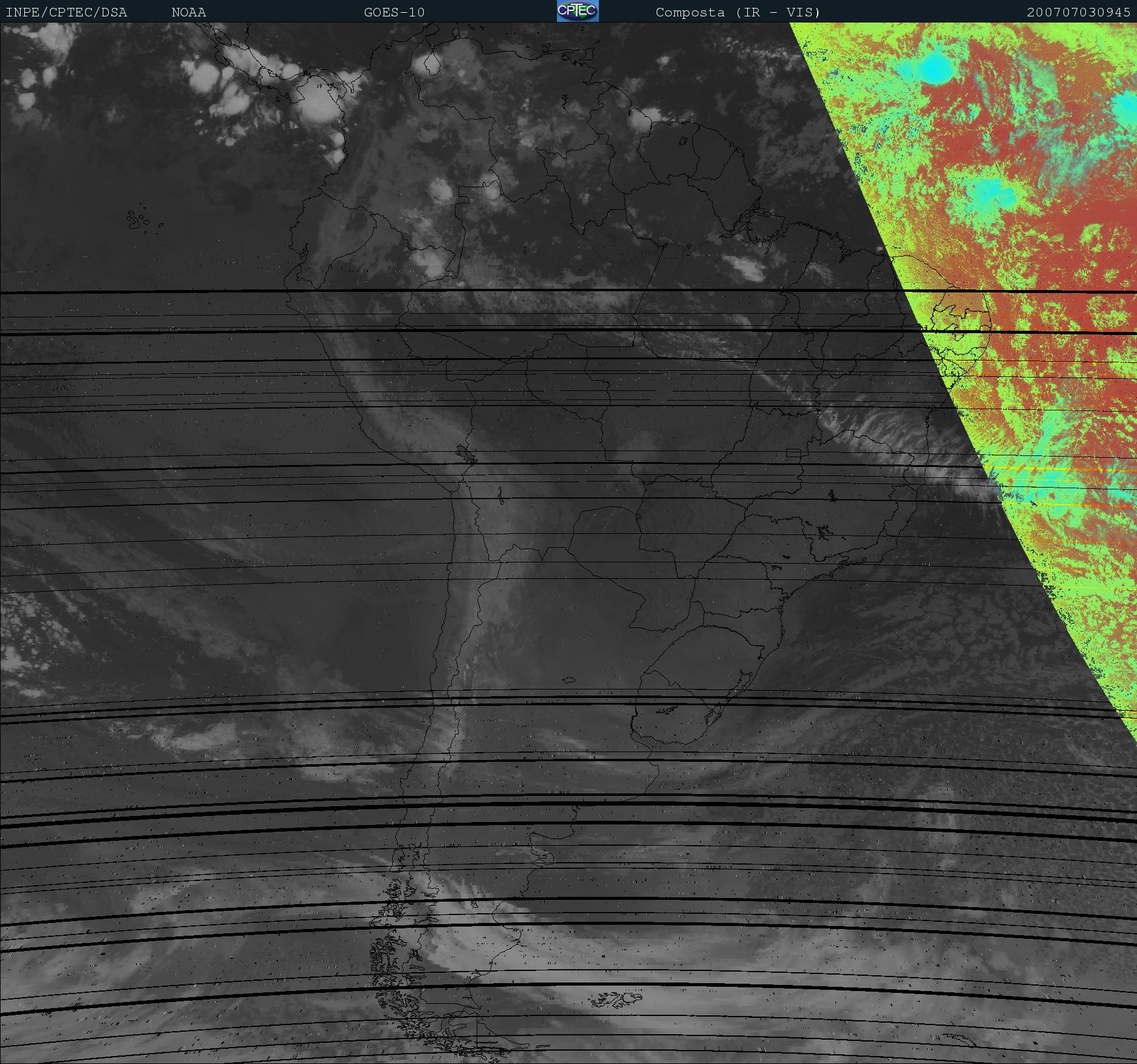Click the large white cloud over Panama
The height and width of the screenshot is (1064, 1137).
click(316, 103)
